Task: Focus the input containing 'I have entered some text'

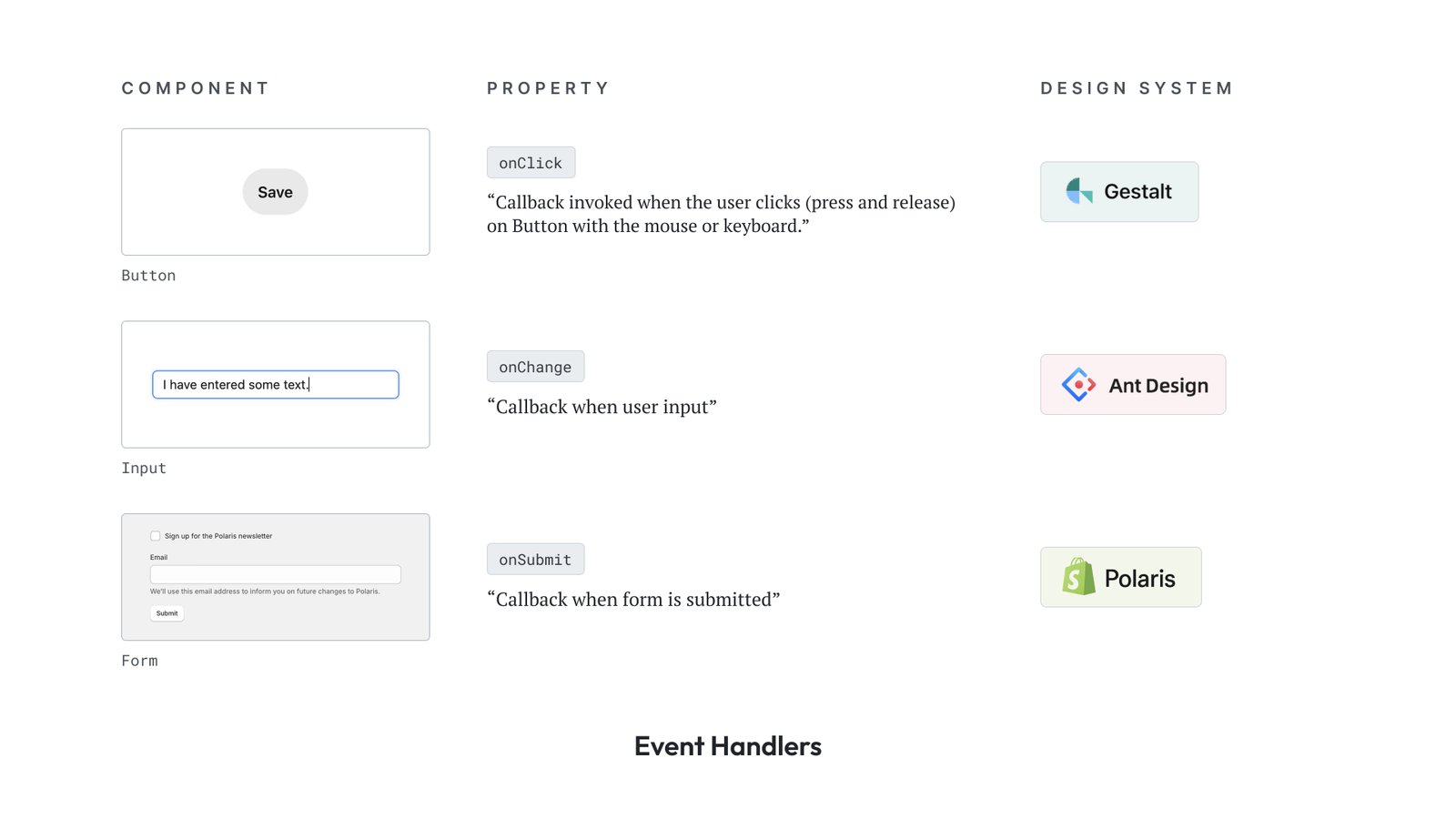Action: click(x=275, y=385)
